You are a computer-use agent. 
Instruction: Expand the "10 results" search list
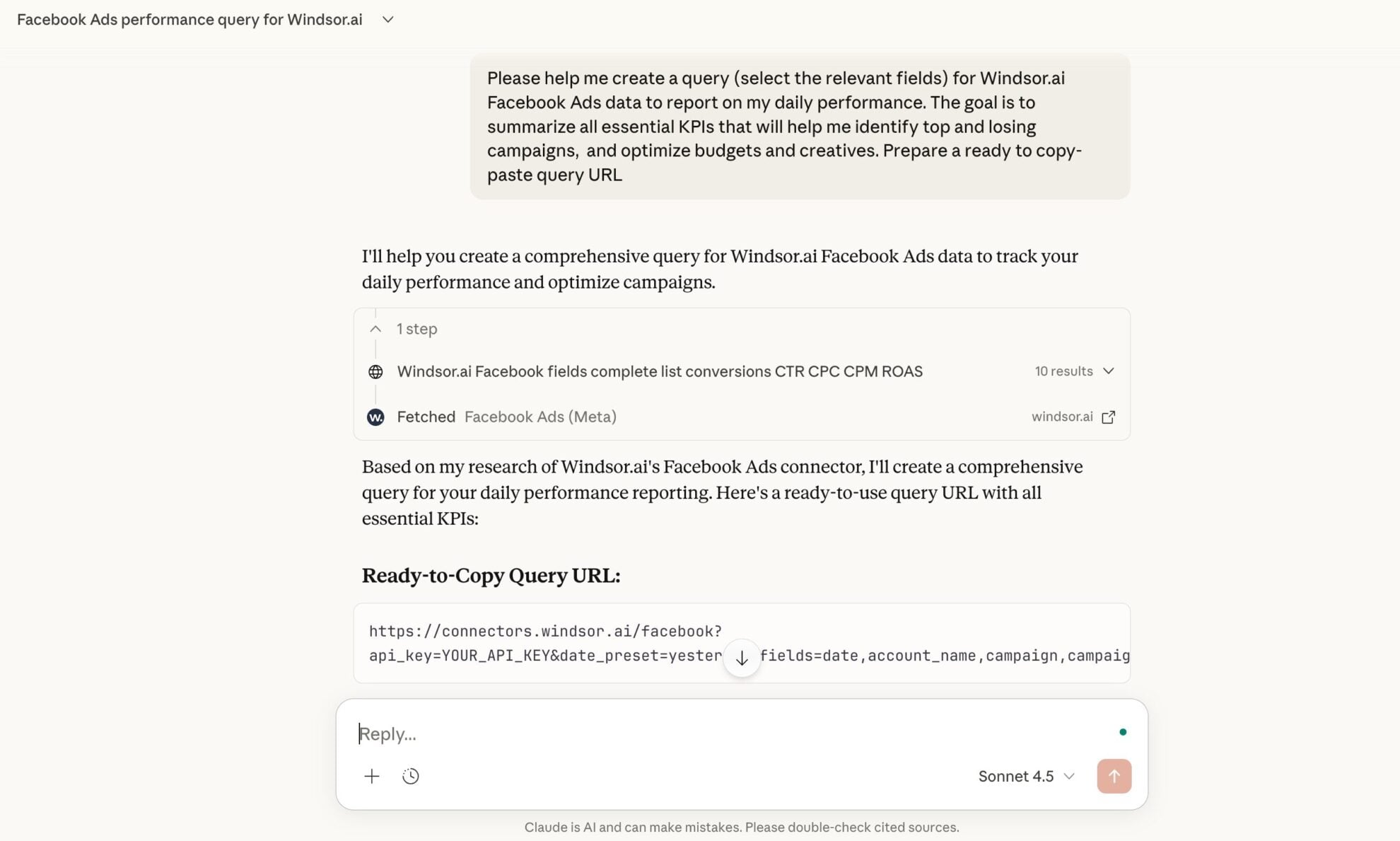(x=1074, y=371)
